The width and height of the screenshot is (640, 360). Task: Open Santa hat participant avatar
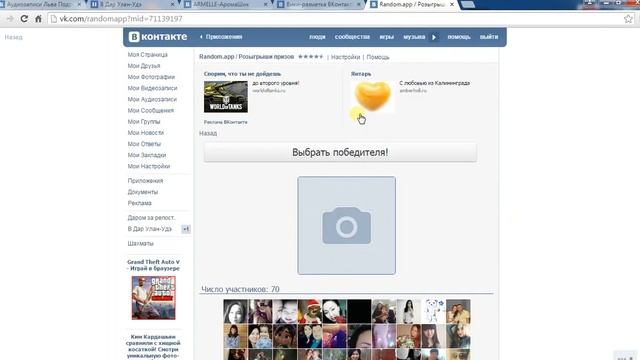tap(310, 311)
